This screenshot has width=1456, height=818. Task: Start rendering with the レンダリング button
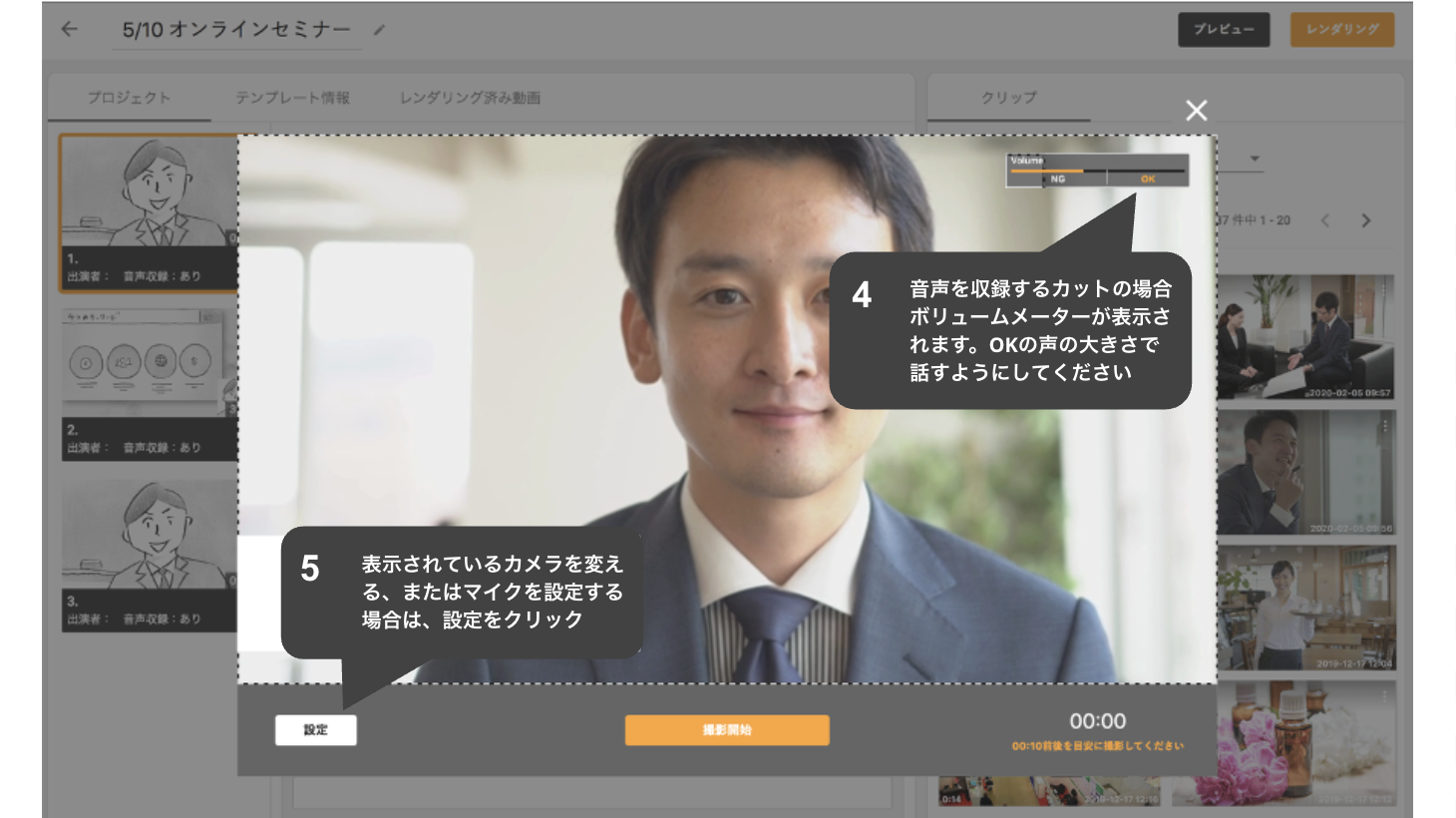(x=1341, y=30)
